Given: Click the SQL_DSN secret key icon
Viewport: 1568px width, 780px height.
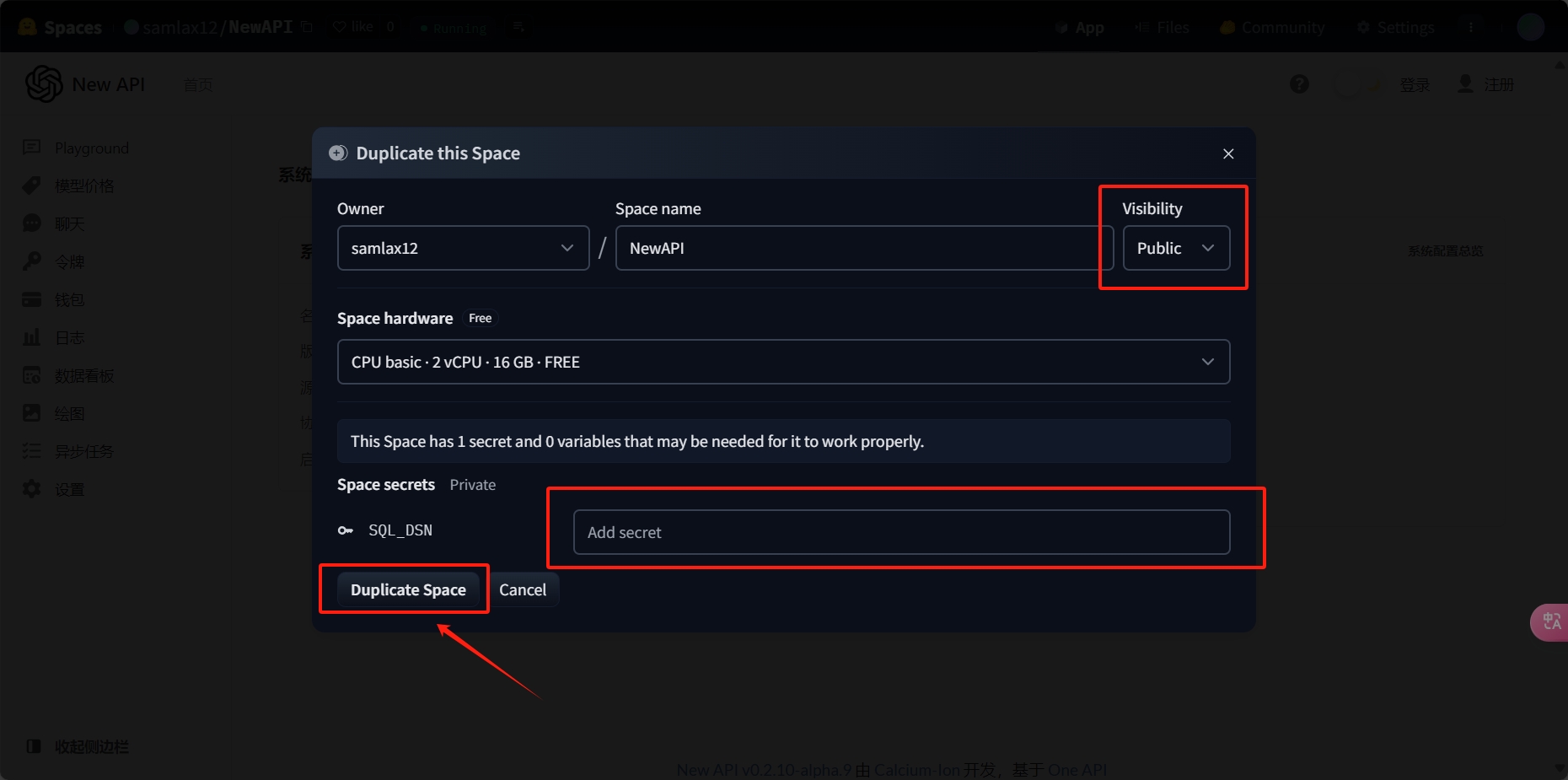Looking at the screenshot, I should pos(345,530).
